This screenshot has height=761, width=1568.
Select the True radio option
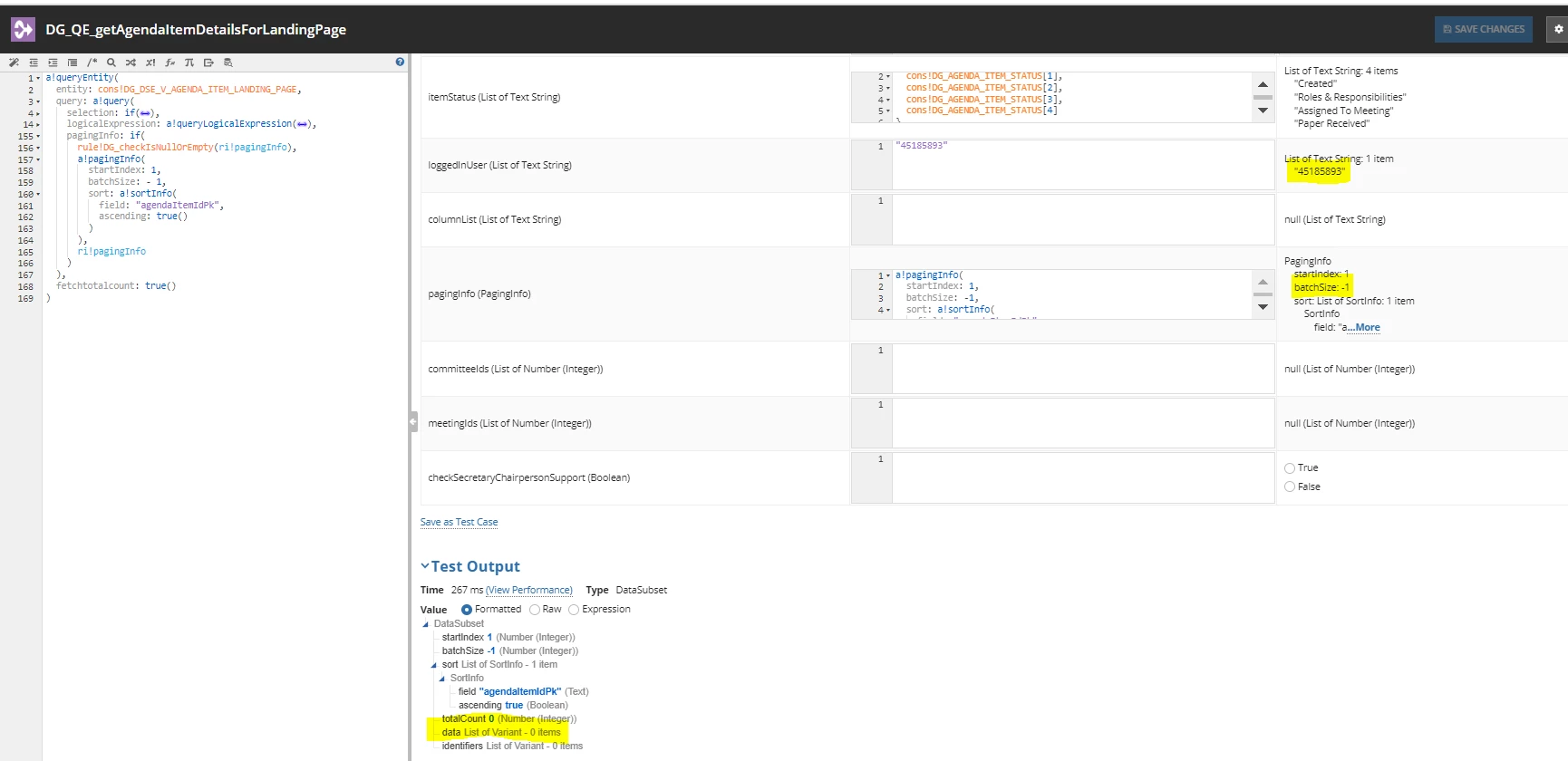[1290, 468]
